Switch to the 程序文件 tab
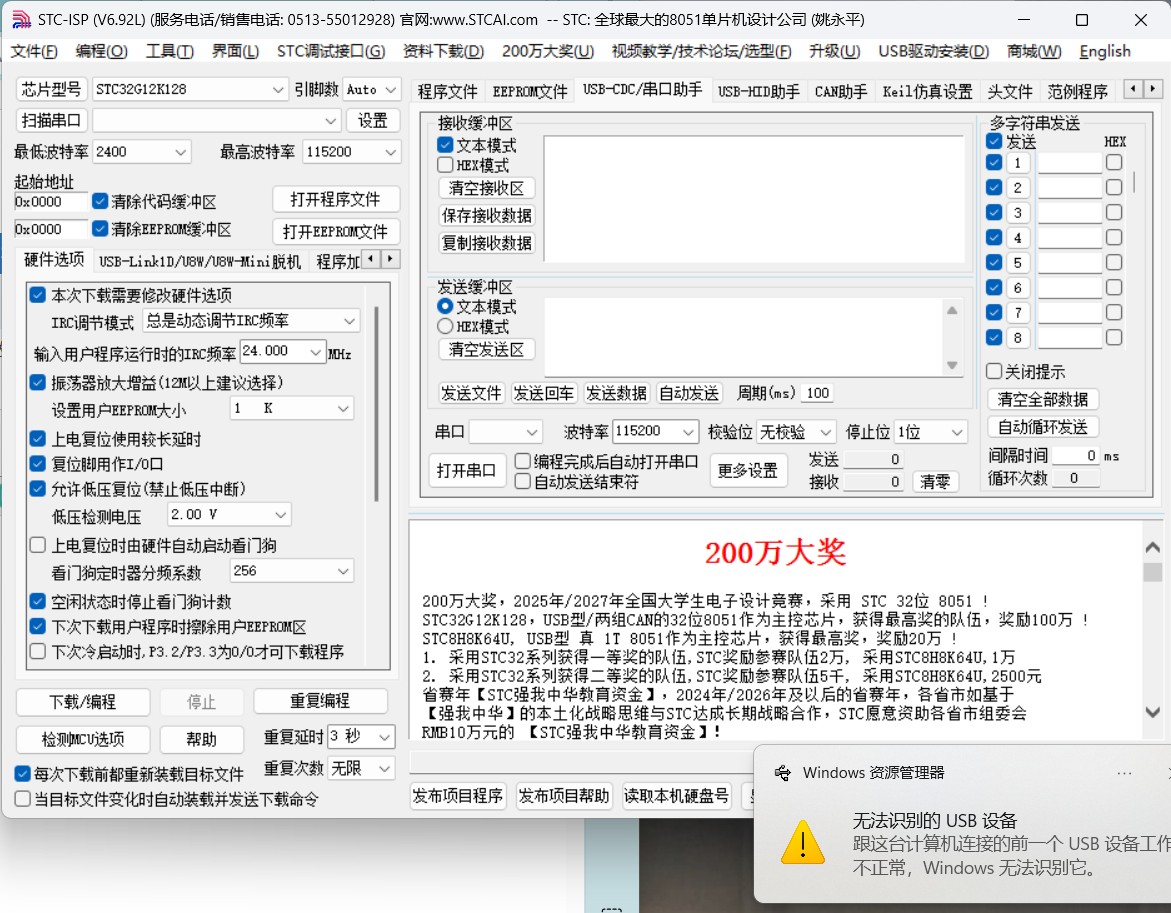The height and width of the screenshot is (913, 1171). (447, 91)
